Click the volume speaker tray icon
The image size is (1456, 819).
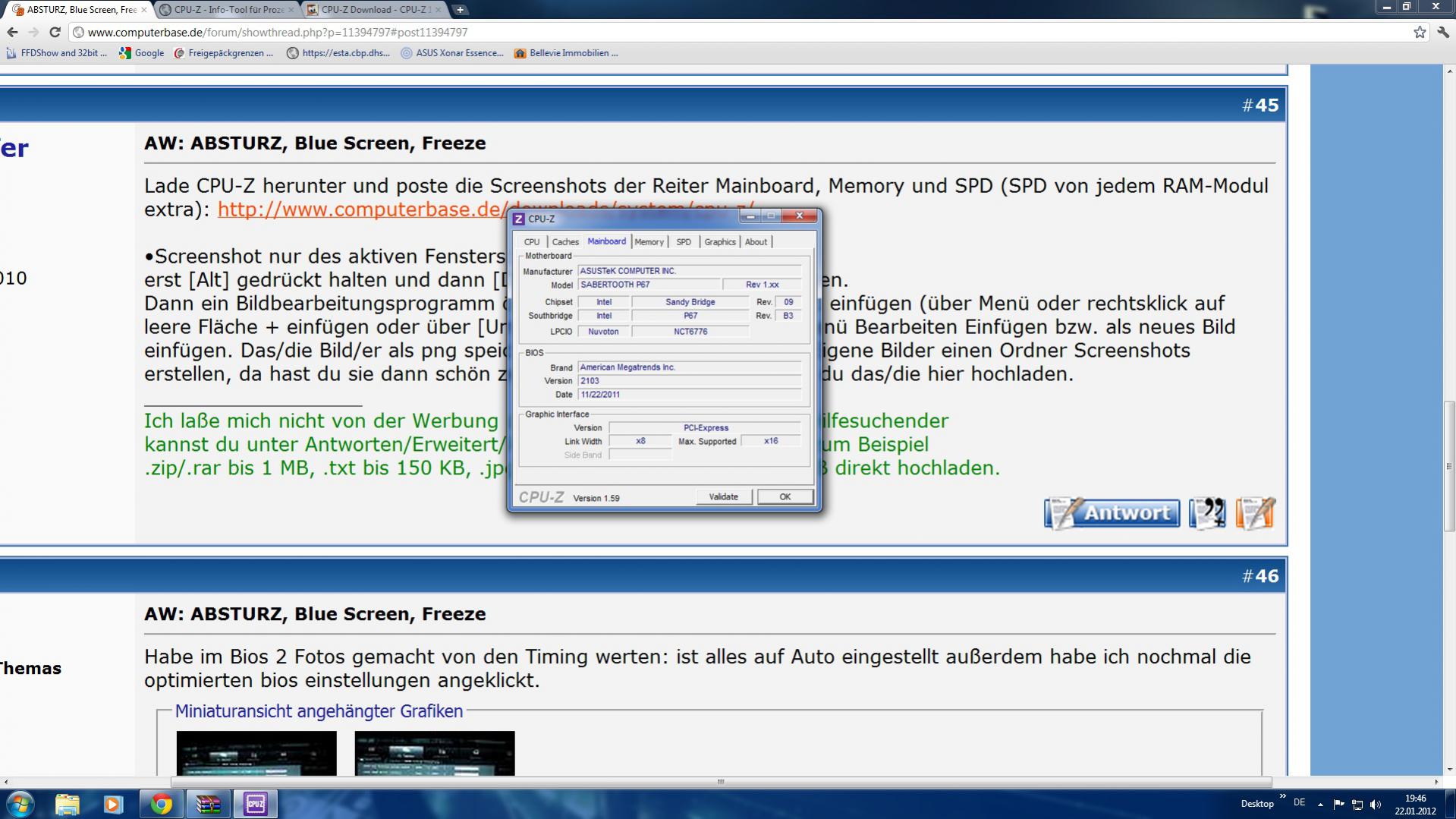[1376, 805]
